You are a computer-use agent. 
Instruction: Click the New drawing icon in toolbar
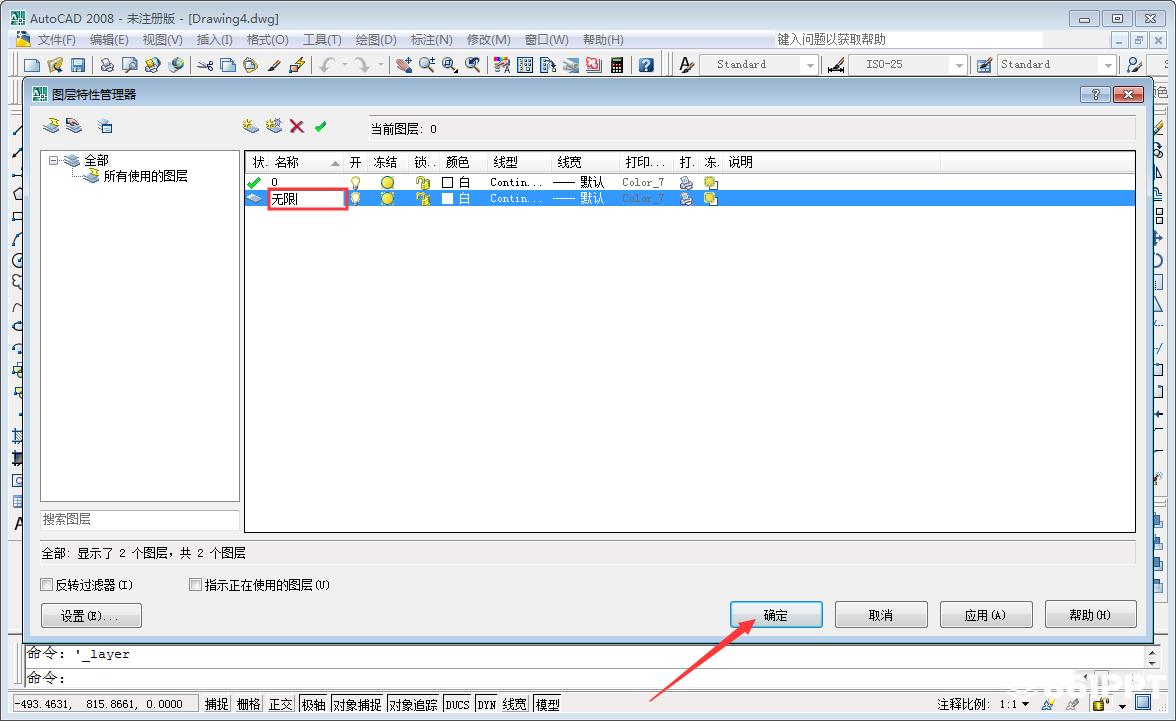pos(32,65)
